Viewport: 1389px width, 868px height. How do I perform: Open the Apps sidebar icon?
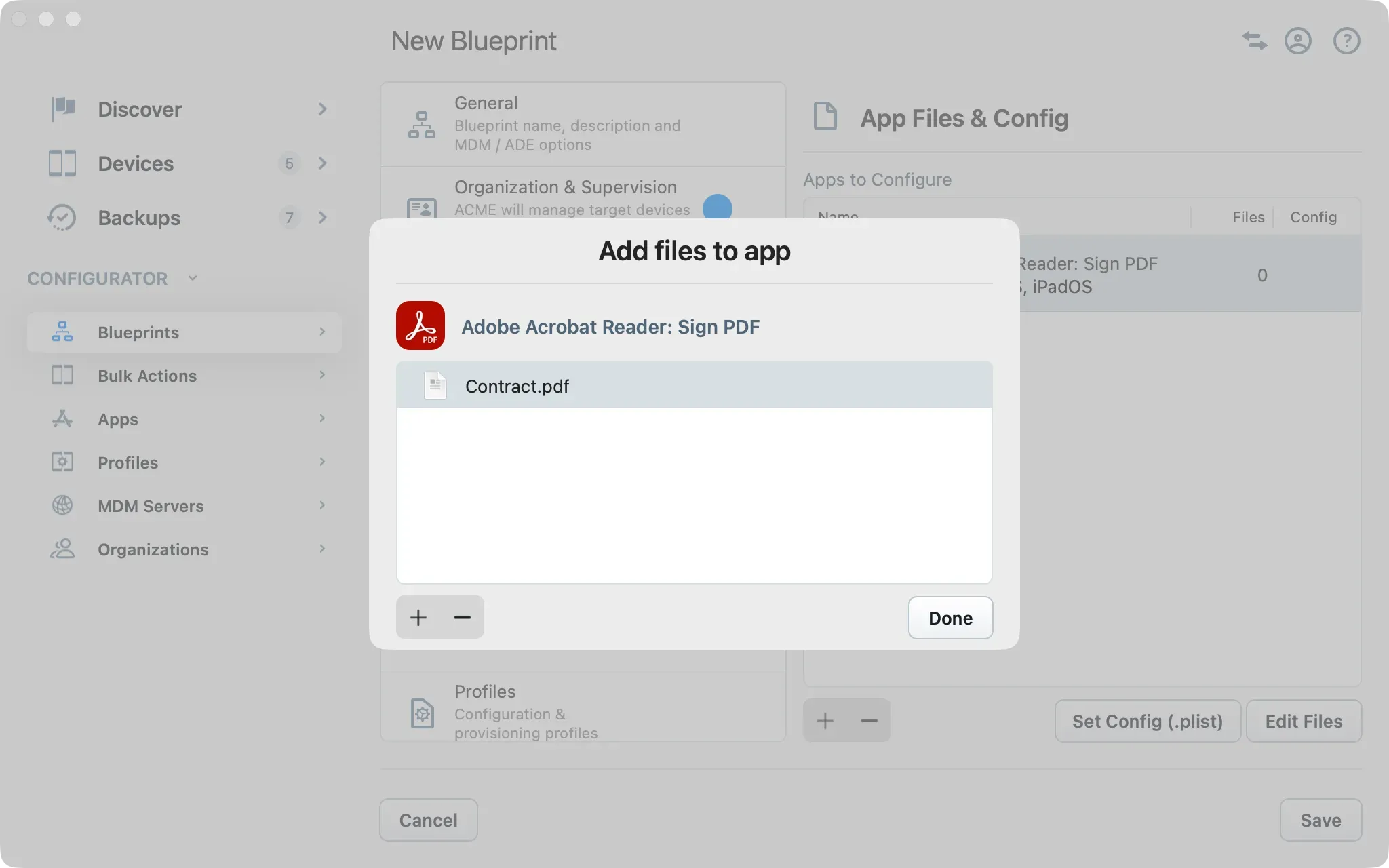[x=62, y=418]
